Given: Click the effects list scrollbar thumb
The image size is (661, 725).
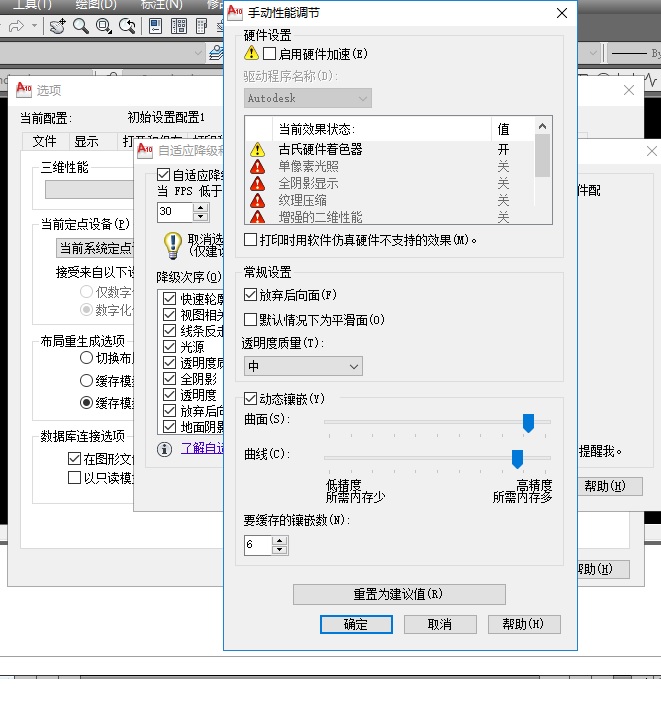Looking at the screenshot, I should point(542,155).
